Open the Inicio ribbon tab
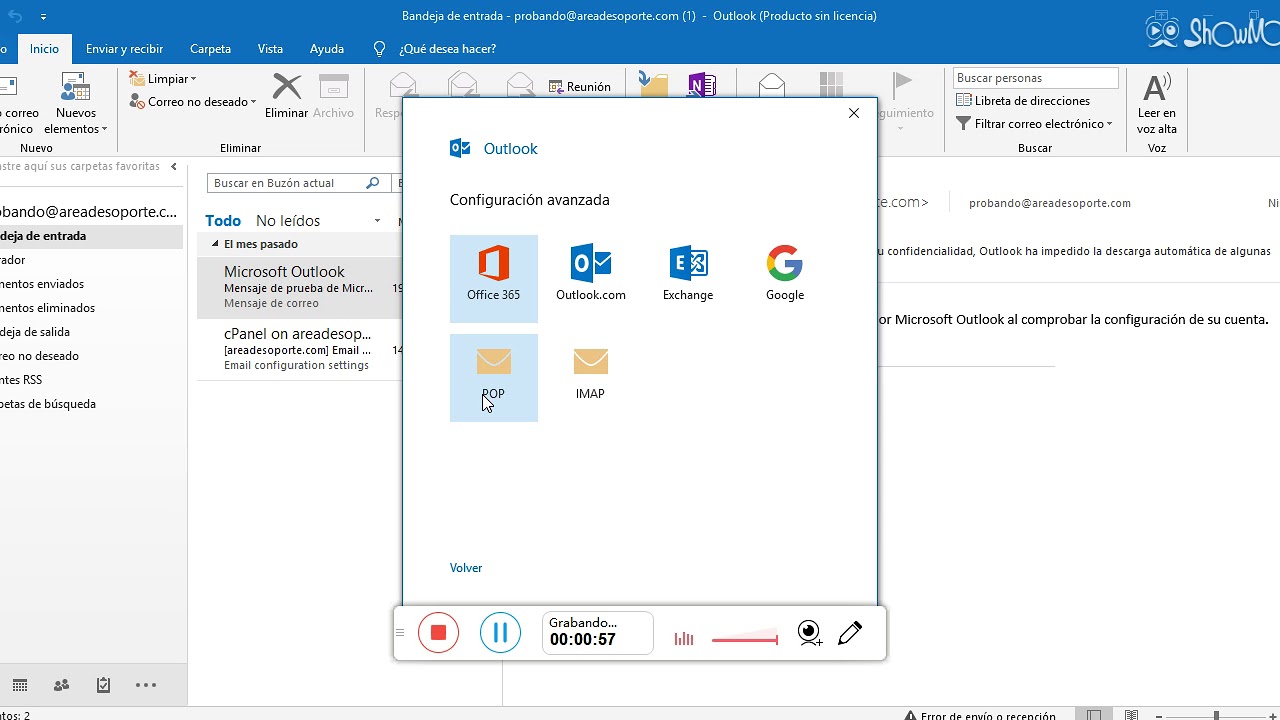Viewport: 1280px width, 720px height. tap(44, 48)
